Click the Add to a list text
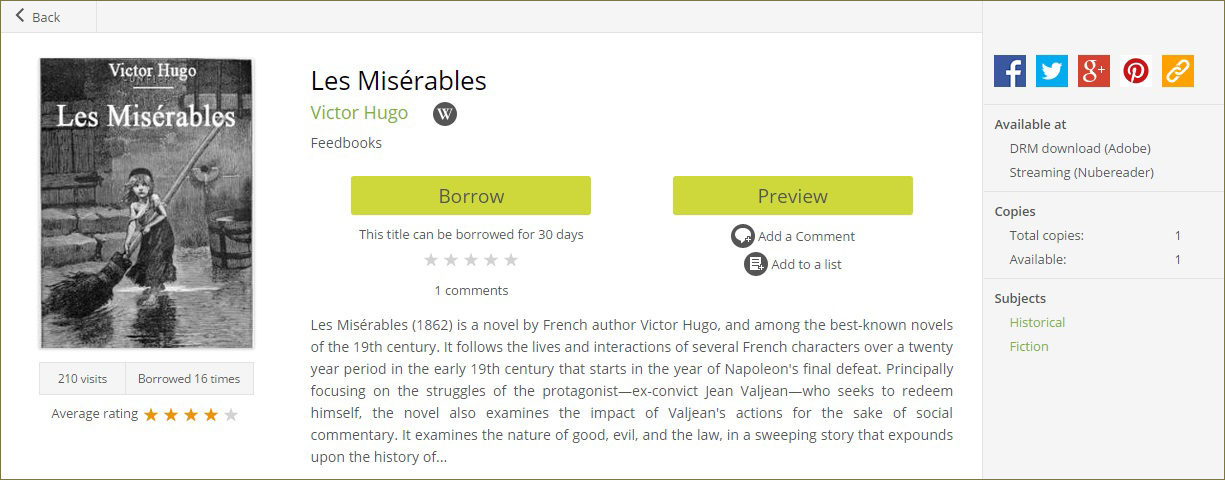This screenshot has height=480, width=1225. point(806,264)
